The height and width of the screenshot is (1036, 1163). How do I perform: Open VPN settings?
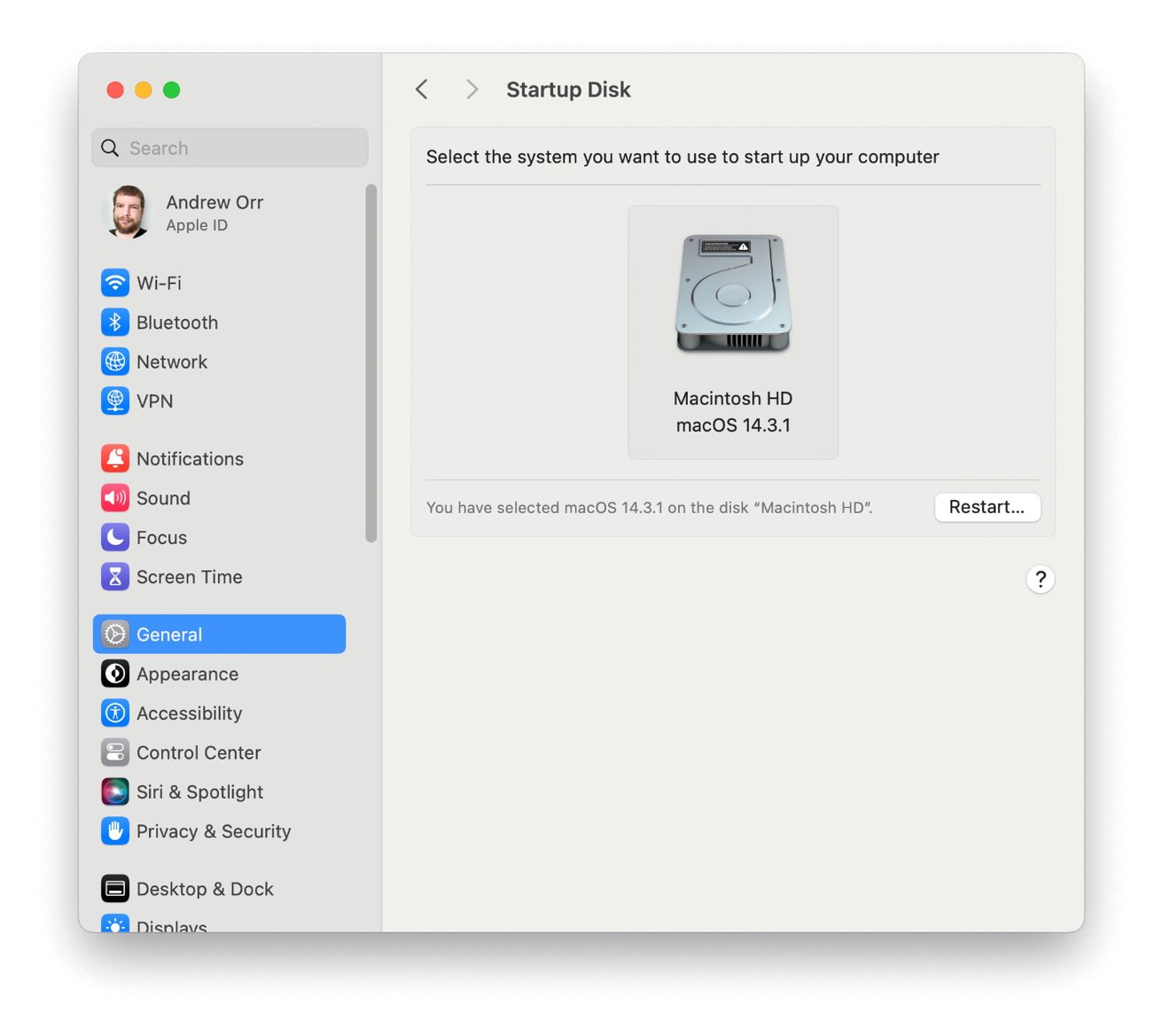[x=115, y=401]
